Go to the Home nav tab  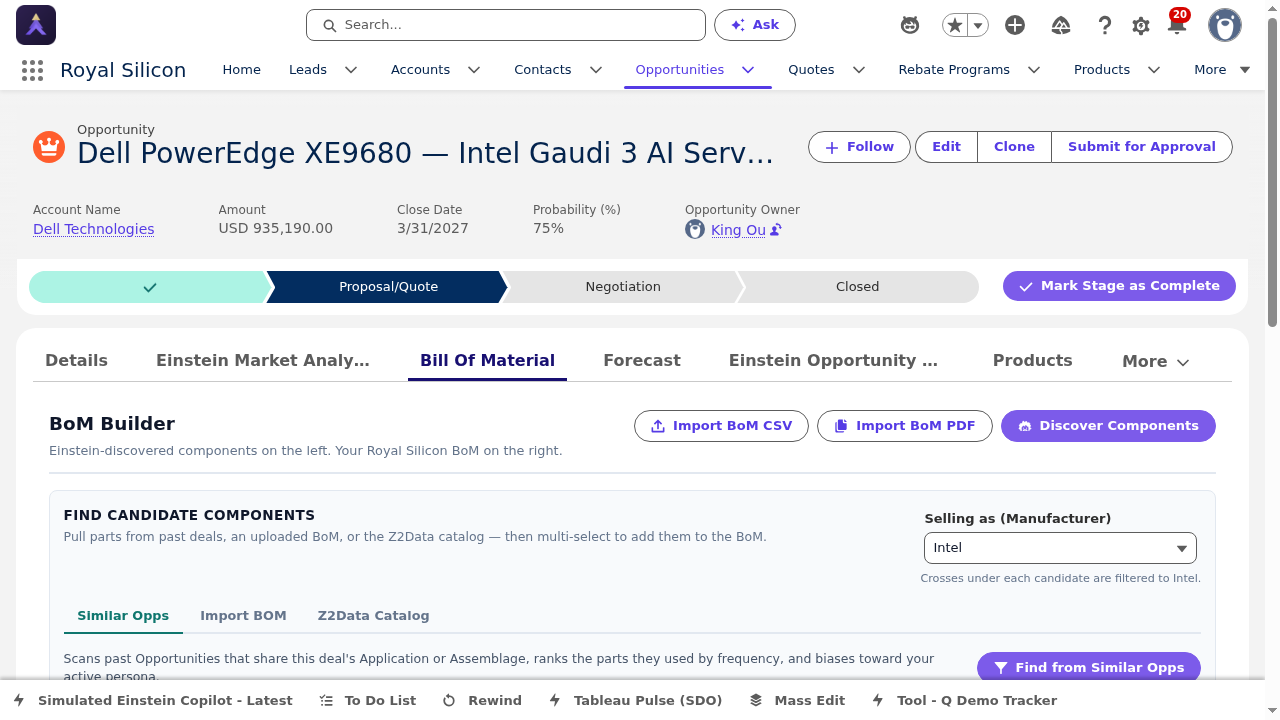pos(241,70)
